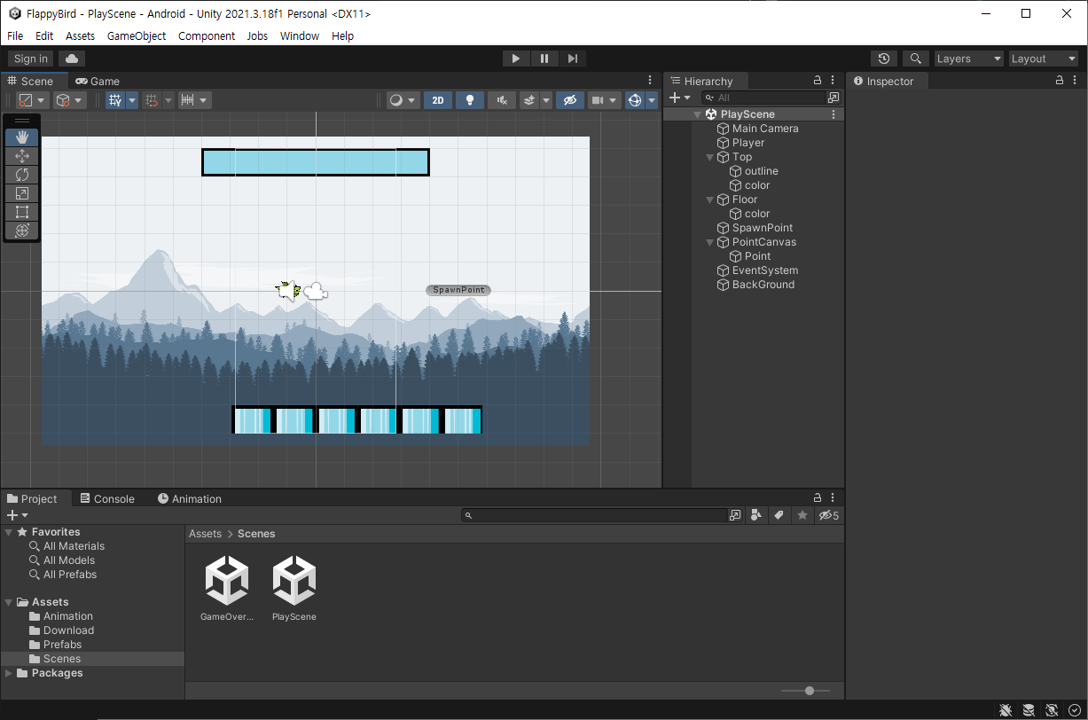Viewport: 1088px width, 720px height.
Task: Collapse the Favorites section
Action: pyautogui.click(x=8, y=532)
